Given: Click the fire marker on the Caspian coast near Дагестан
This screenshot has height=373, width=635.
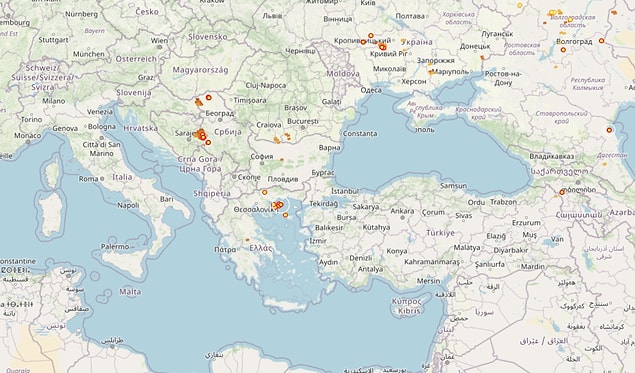Looking at the screenshot, I should [609, 130].
